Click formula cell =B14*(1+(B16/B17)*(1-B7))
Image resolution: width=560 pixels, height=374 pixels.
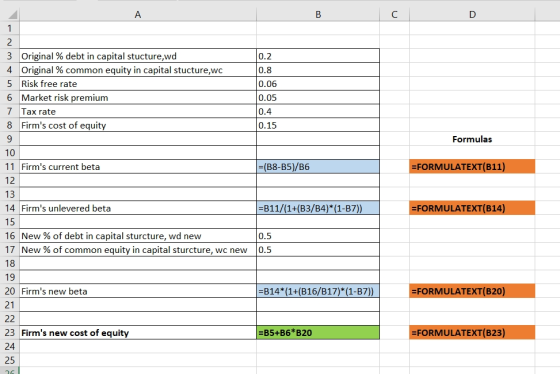tap(318, 291)
